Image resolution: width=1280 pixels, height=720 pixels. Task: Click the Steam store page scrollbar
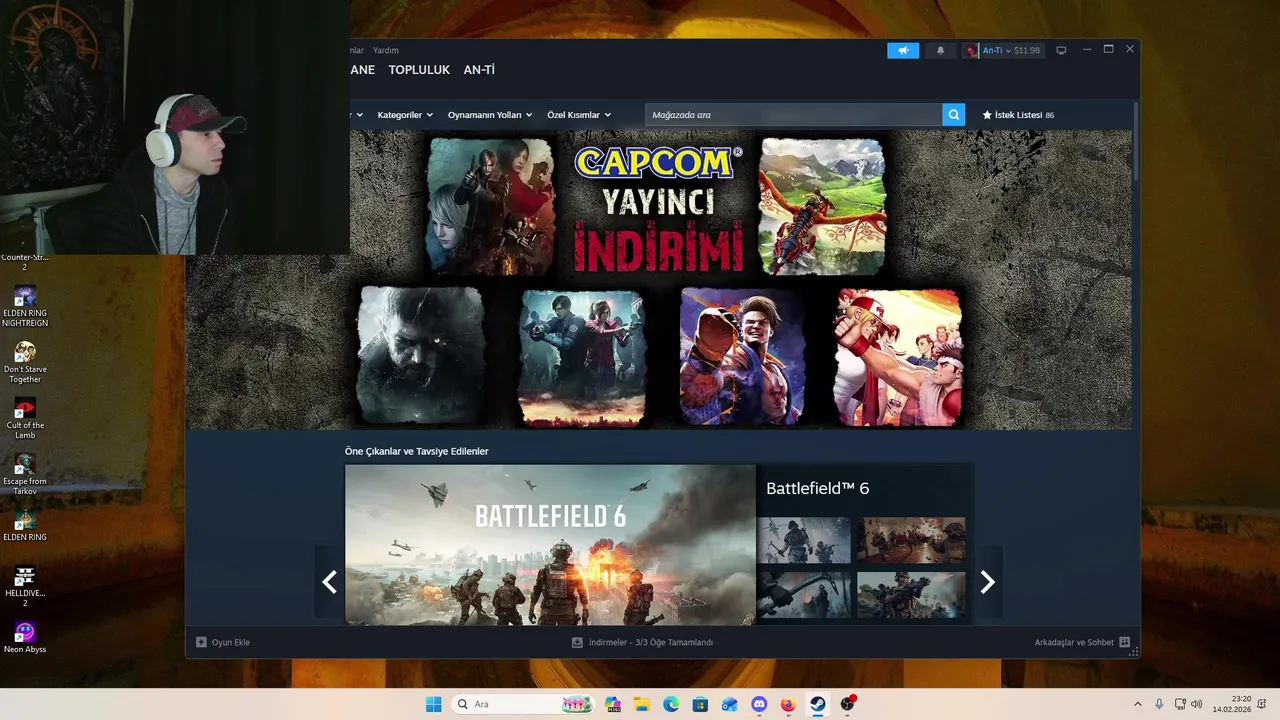click(x=1135, y=140)
